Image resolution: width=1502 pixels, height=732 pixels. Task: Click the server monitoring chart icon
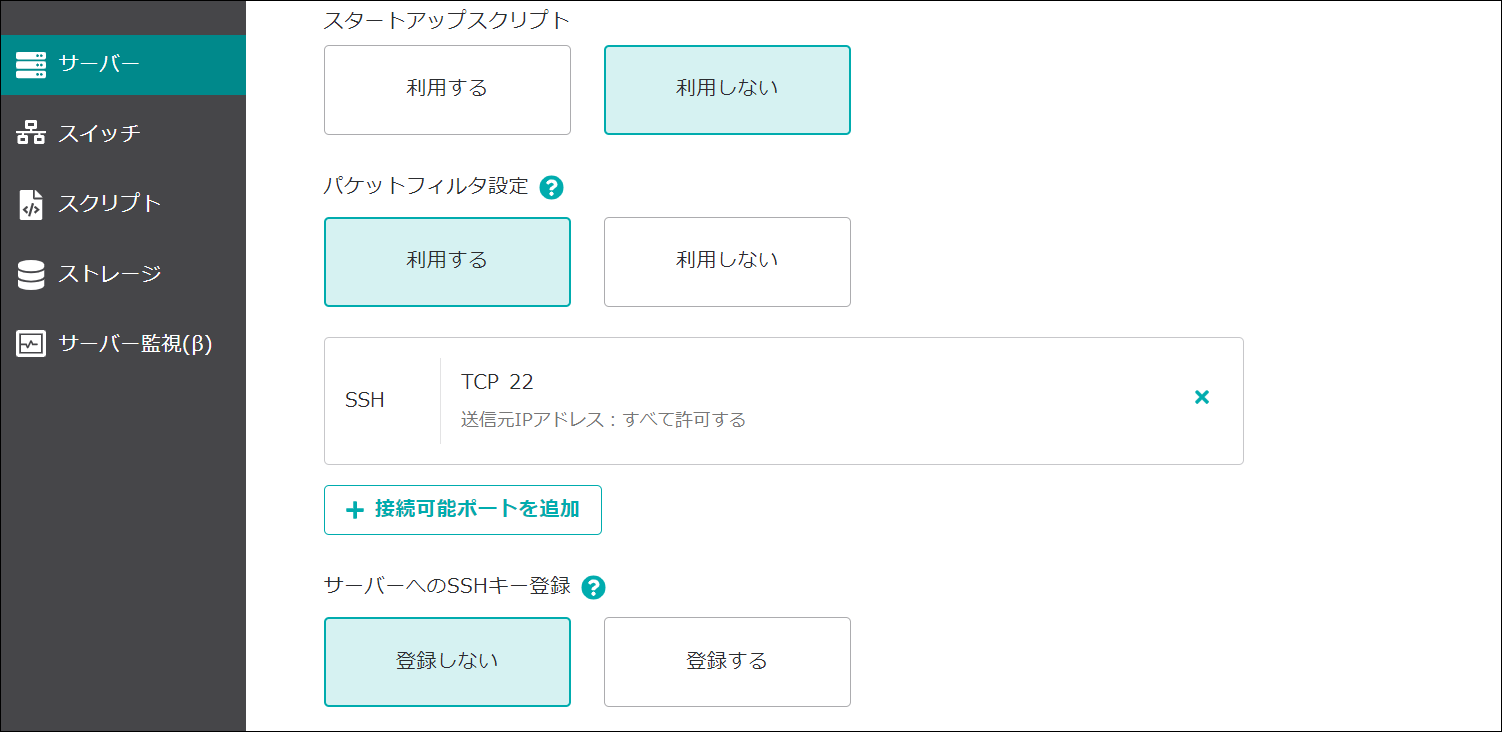31,344
